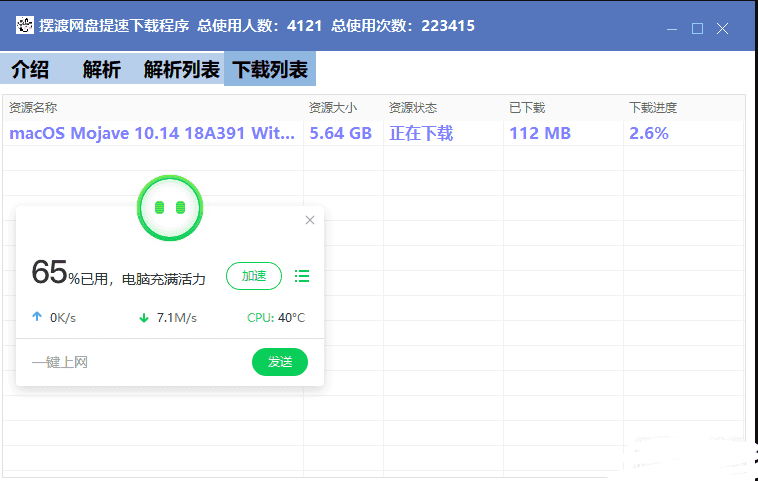Click the 资源大小 column header
The width and height of the screenshot is (758, 481).
click(x=333, y=108)
